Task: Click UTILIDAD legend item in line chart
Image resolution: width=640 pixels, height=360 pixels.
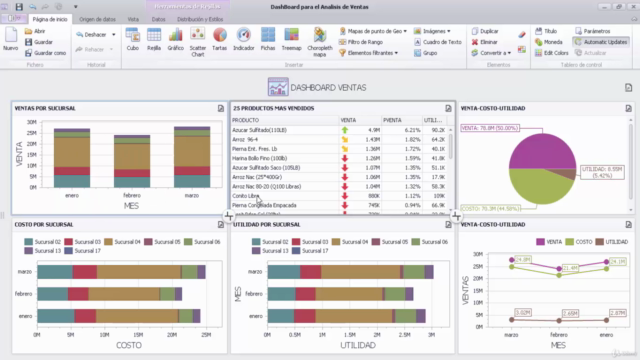Action: [612, 242]
